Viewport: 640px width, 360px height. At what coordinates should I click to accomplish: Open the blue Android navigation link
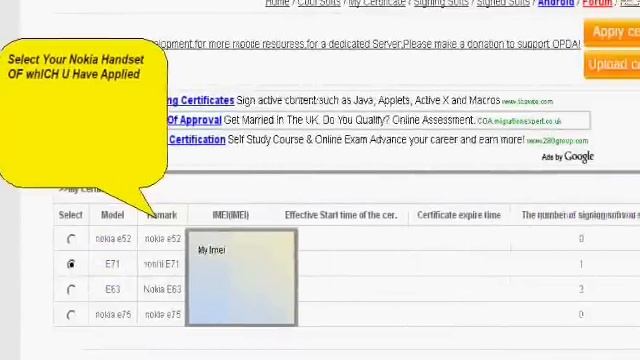tap(556, 3)
